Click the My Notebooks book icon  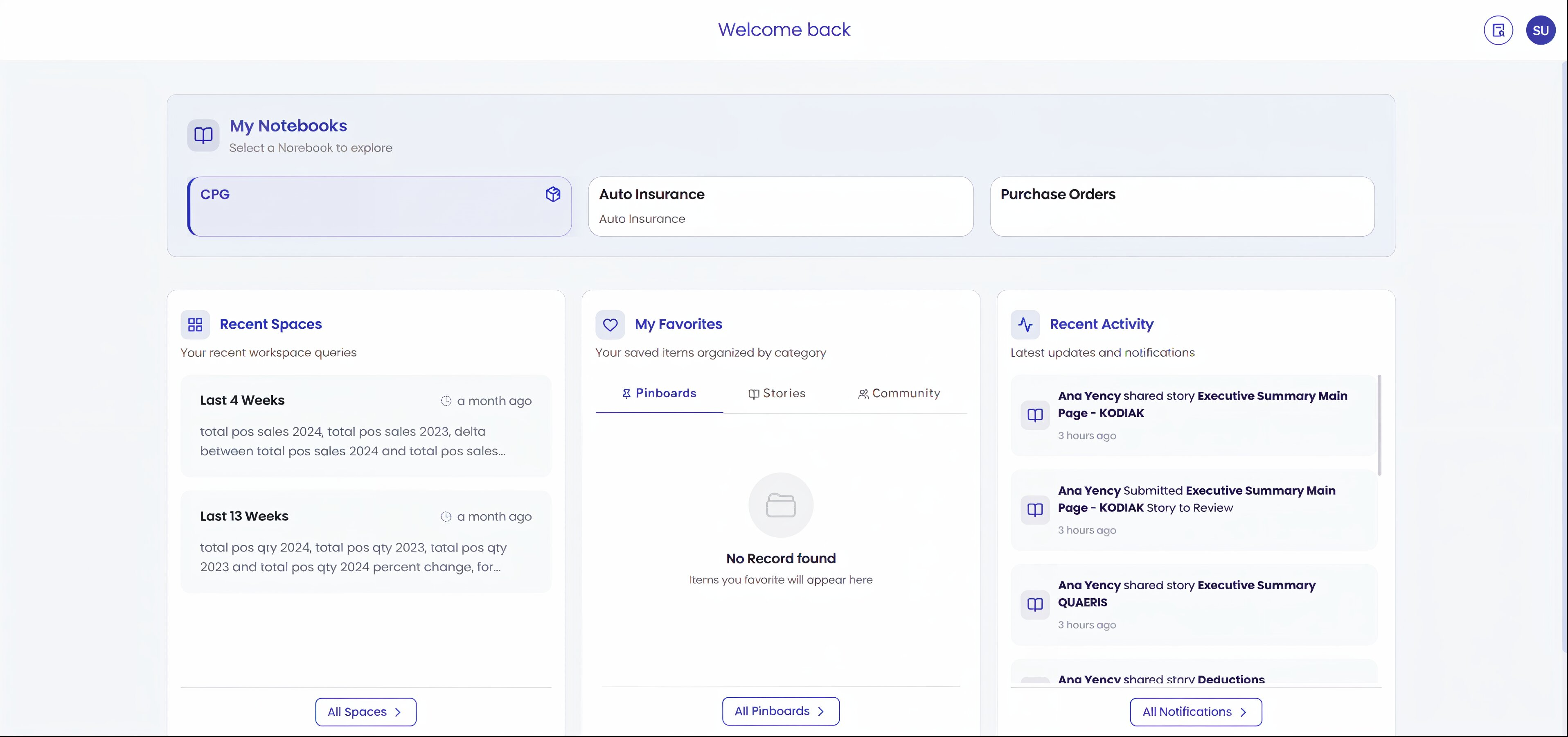coord(203,135)
